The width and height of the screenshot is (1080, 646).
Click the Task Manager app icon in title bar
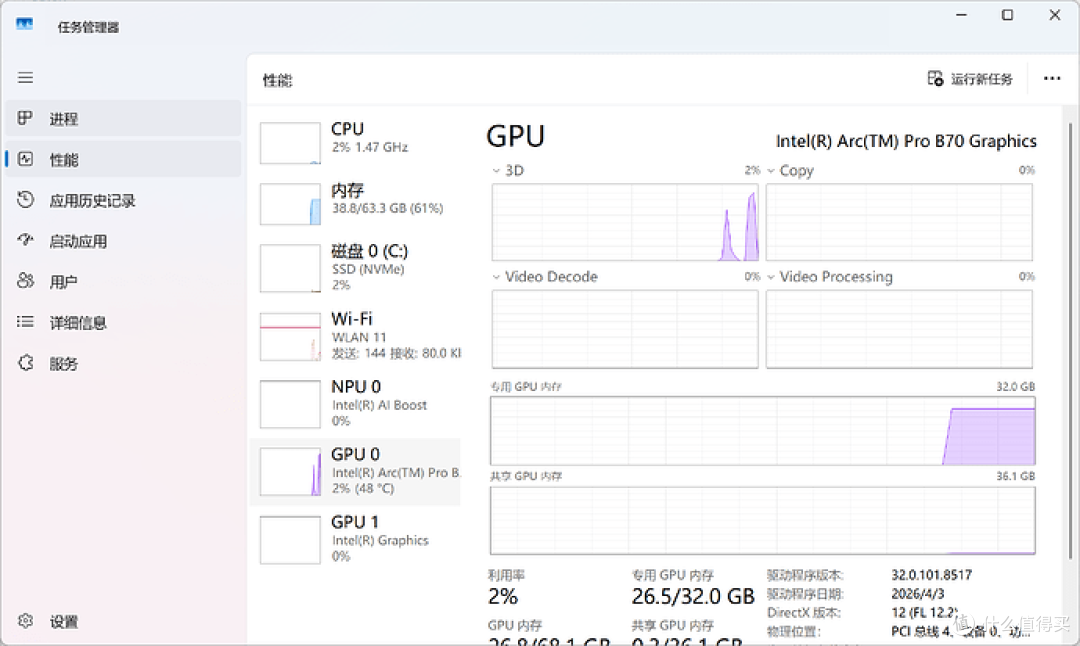point(25,25)
